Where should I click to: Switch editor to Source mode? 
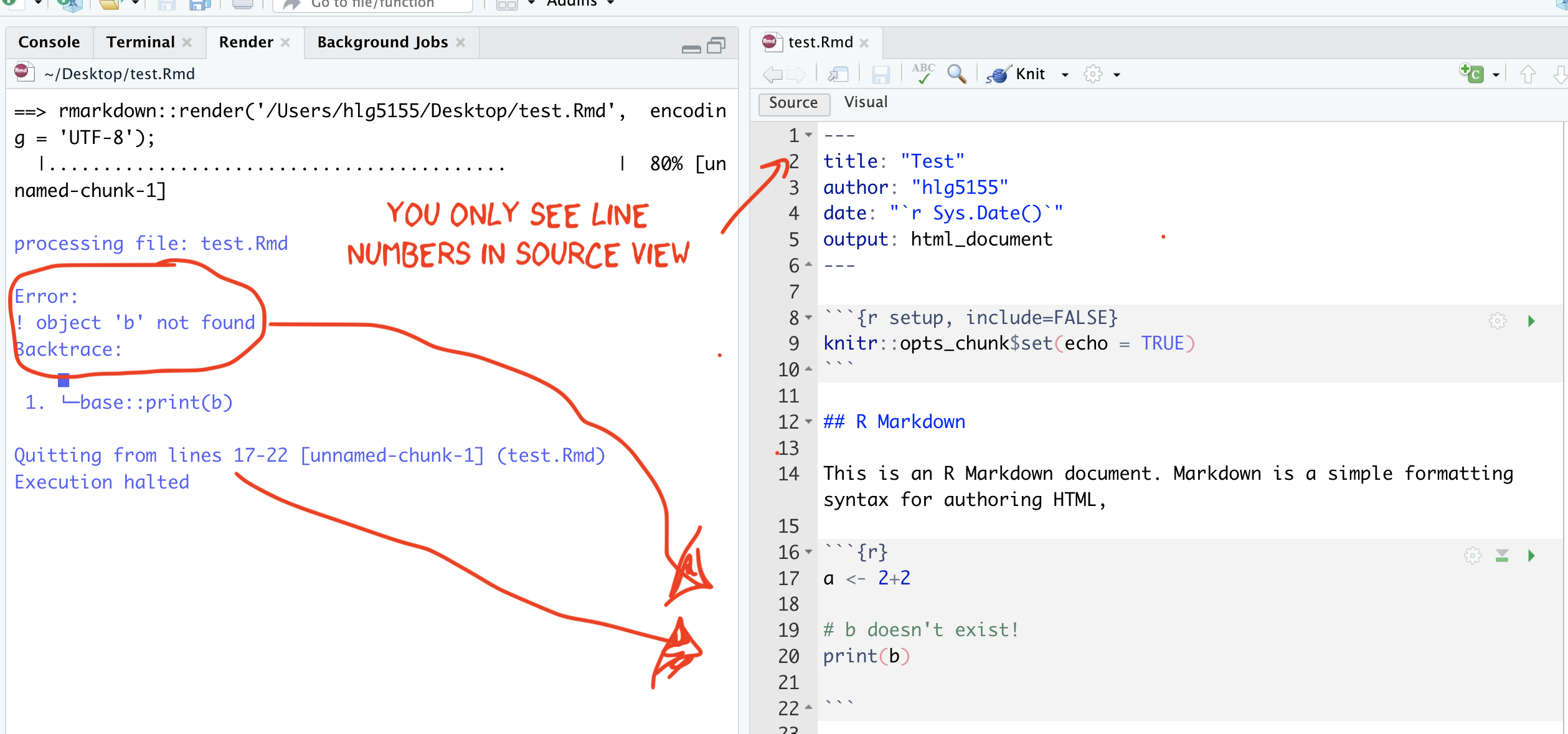793,103
